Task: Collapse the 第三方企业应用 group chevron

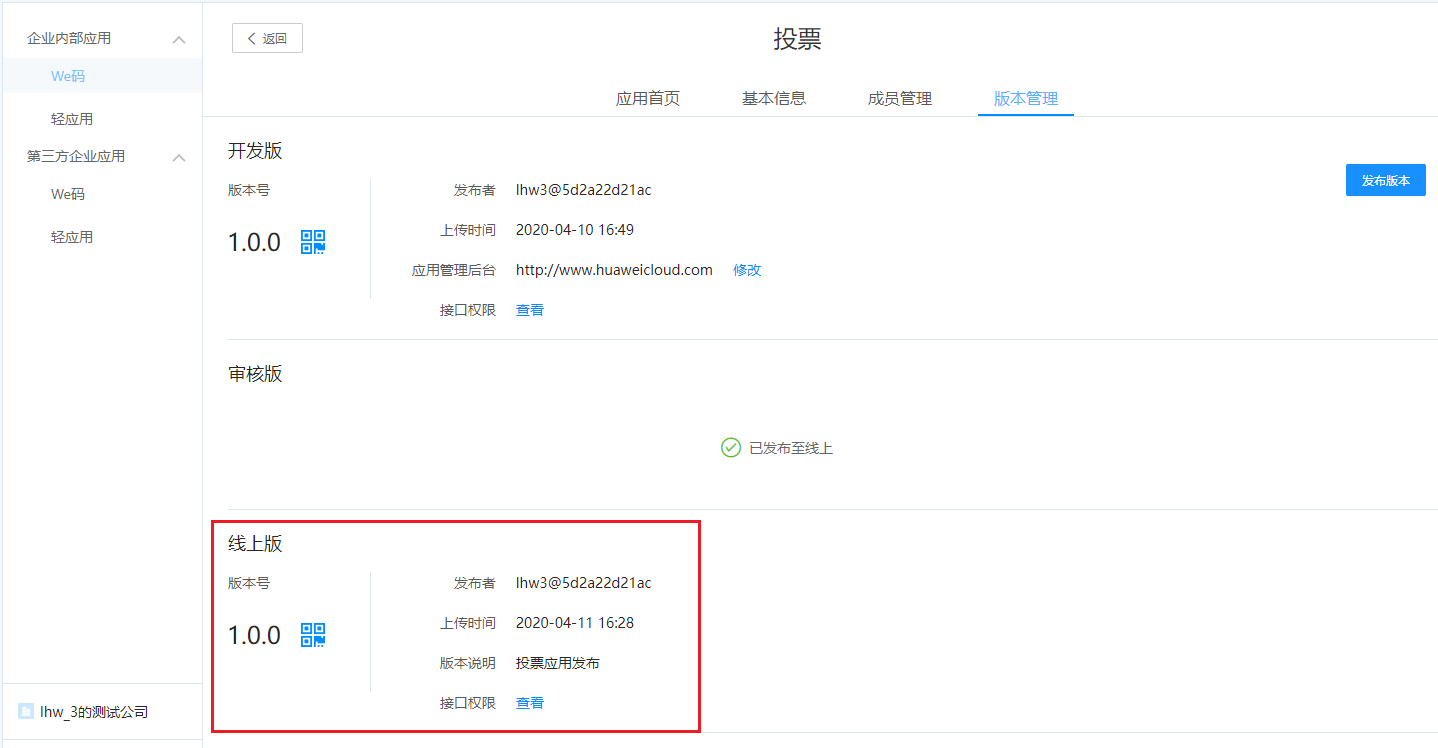Action: [x=179, y=157]
